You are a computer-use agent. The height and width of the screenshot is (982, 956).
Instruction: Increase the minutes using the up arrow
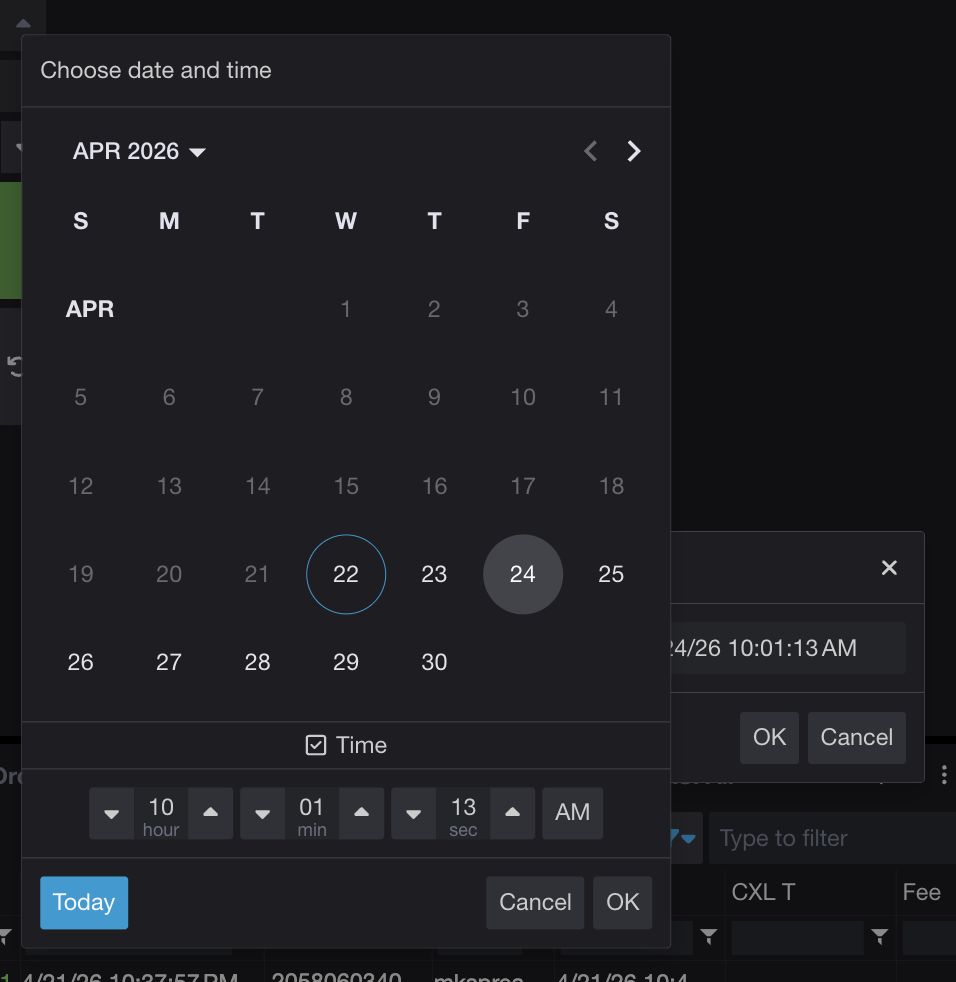[361, 813]
